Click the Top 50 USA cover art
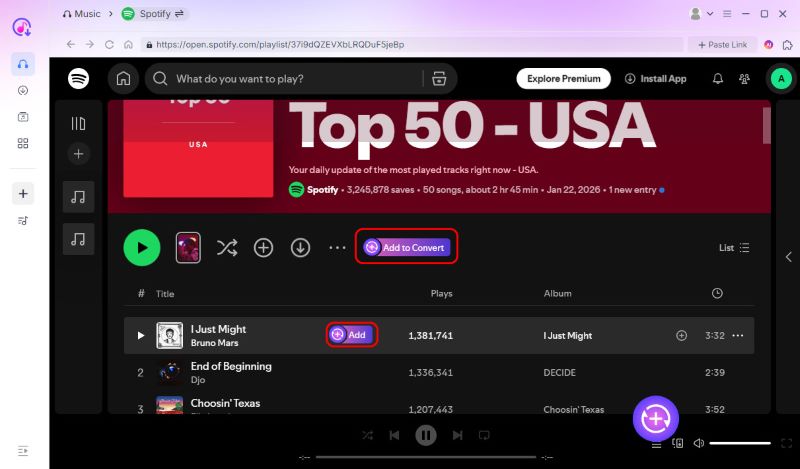The height and width of the screenshot is (469, 800). click(x=198, y=149)
